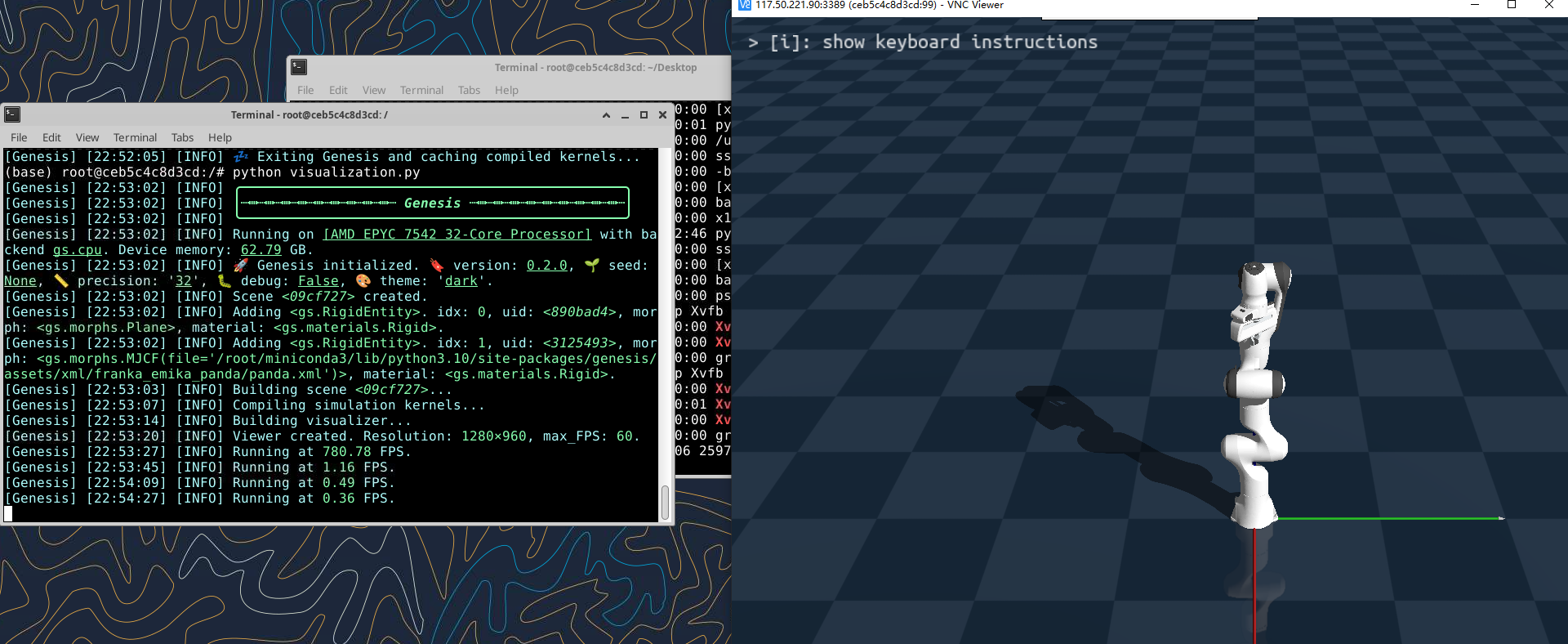
Task: Click the AMD EPYC 7542 32-Core Processor link
Action: point(457,235)
